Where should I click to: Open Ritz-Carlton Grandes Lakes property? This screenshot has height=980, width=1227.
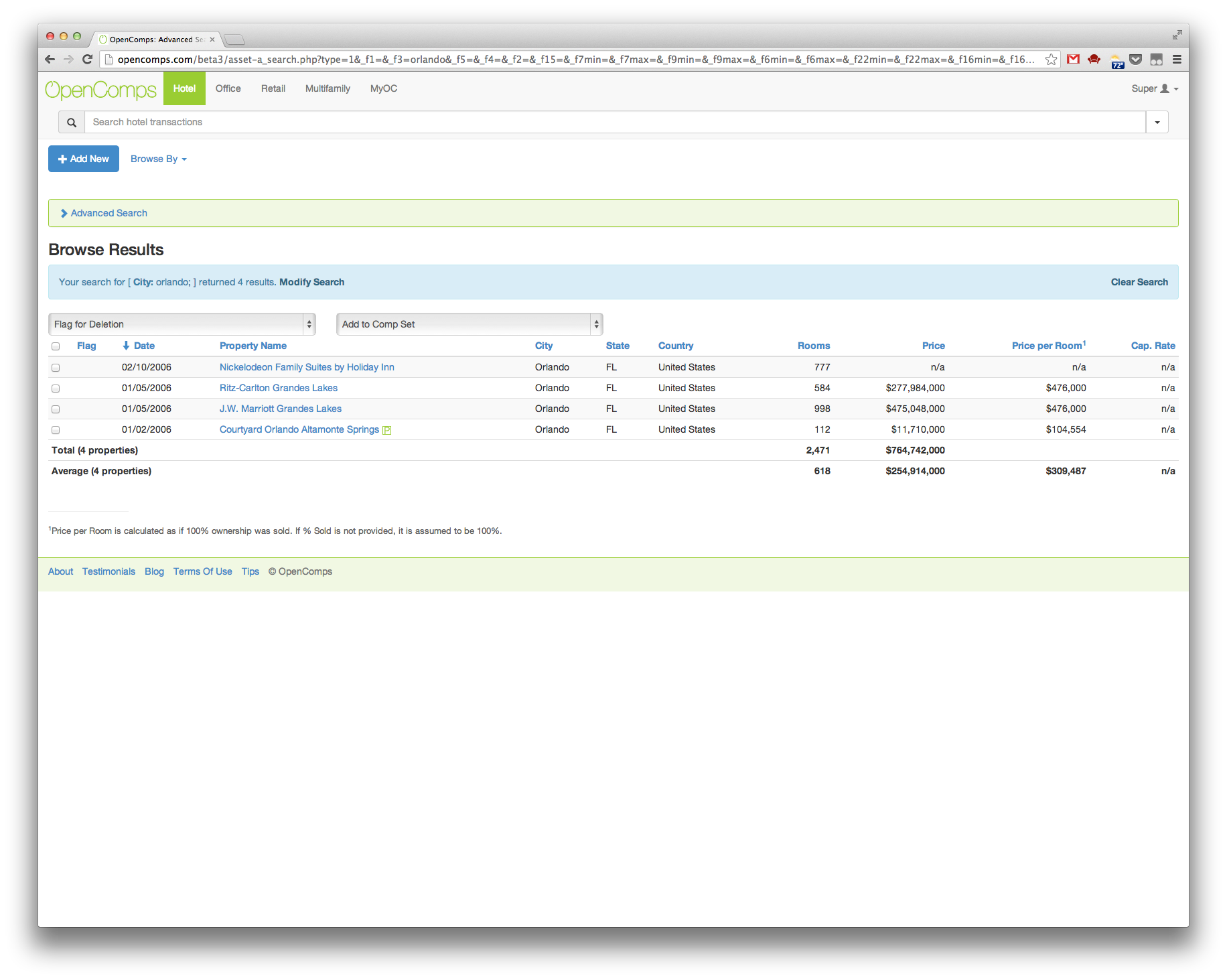tap(279, 388)
